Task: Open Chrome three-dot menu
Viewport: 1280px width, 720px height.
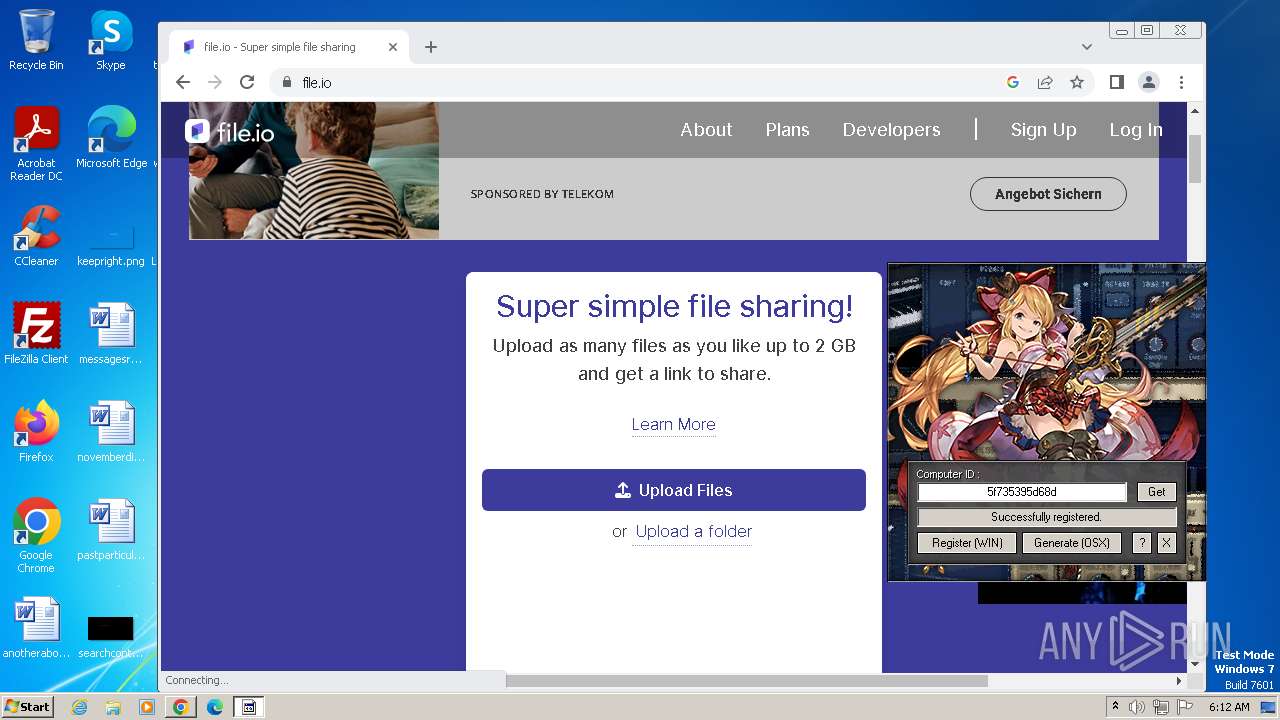Action: pyautogui.click(x=1181, y=83)
